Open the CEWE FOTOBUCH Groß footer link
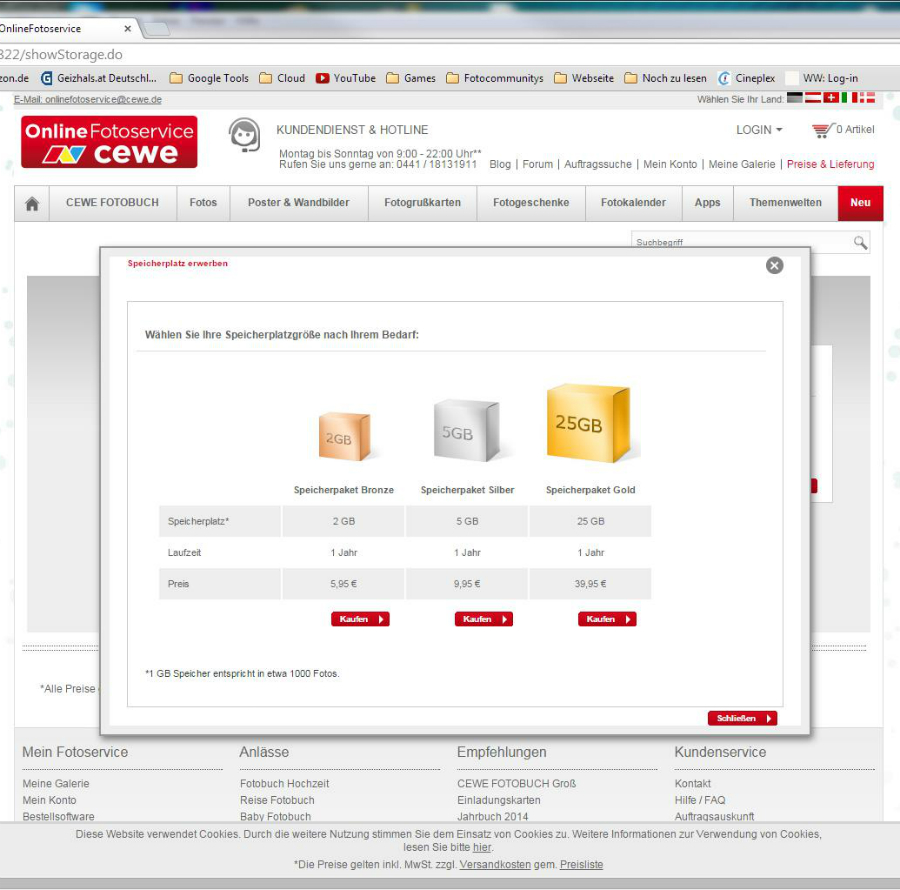This screenshot has width=900, height=890. [x=517, y=784]
